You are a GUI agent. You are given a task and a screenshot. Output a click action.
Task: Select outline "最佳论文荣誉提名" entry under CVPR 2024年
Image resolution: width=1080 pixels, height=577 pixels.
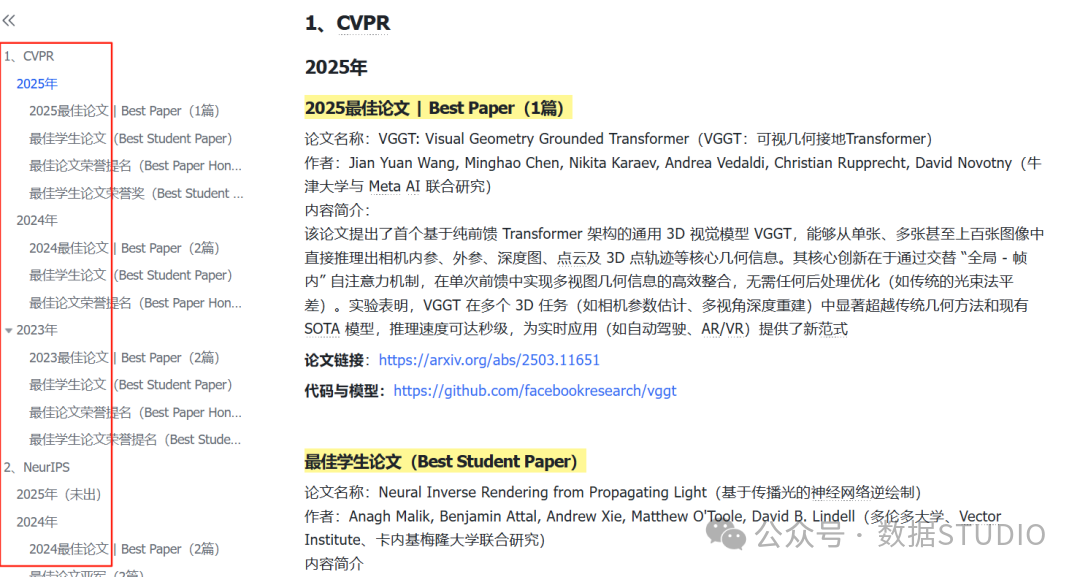tap(135, 303)
